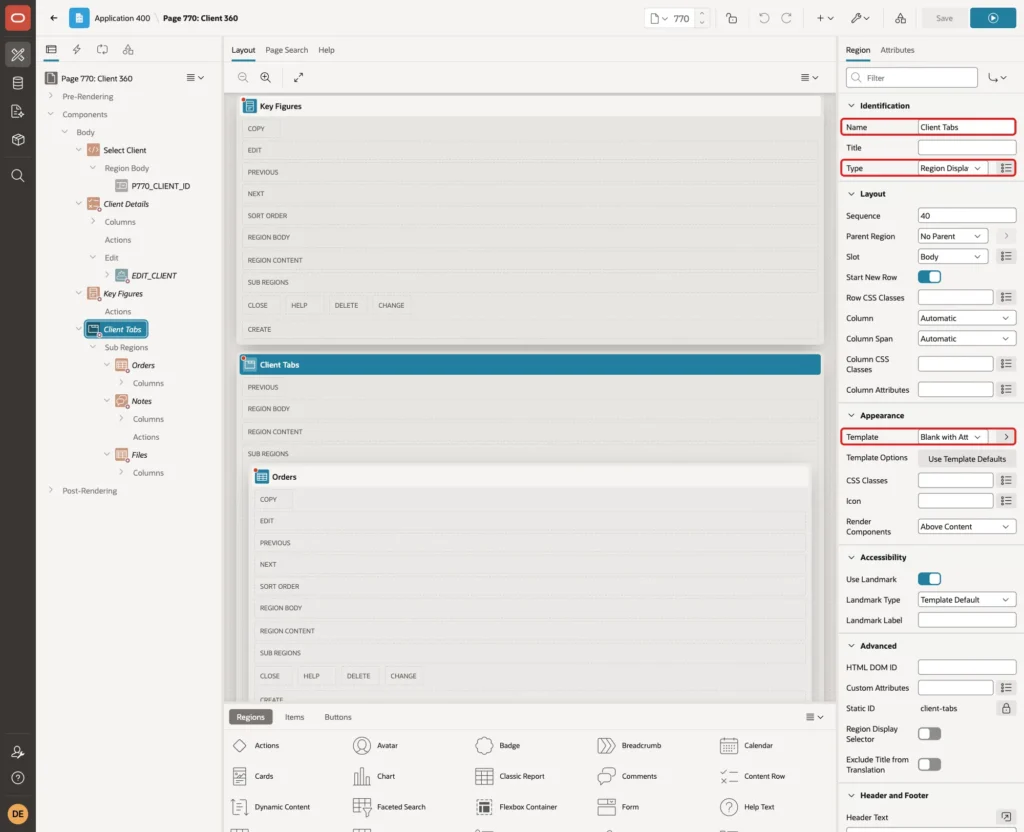
Task: Open SQL Workshop database icon
Action: coord(18,83)
